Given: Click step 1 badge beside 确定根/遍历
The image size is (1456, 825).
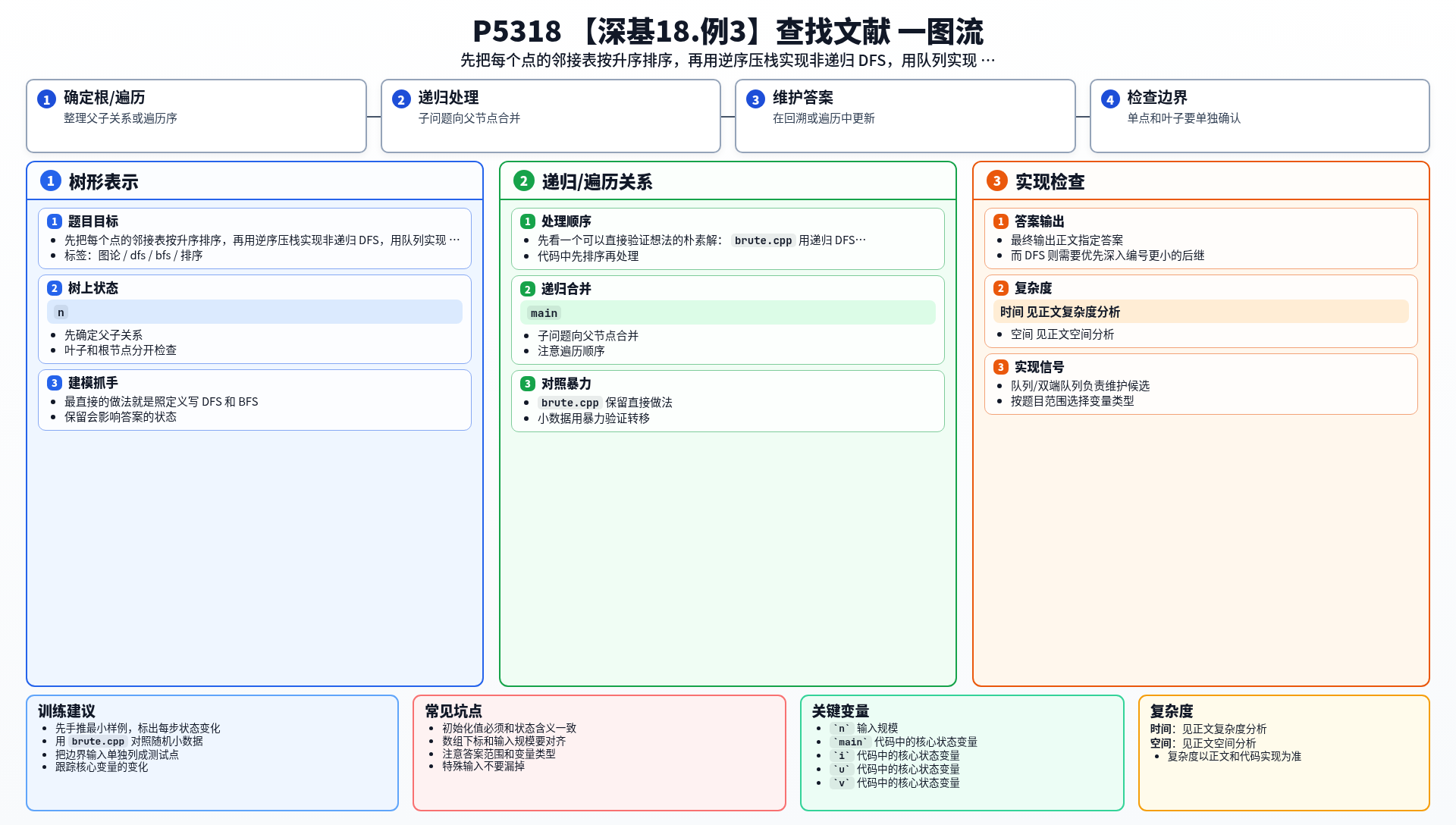Looking at the screenshot, I should pyautogui.click(x=46, y=99).
